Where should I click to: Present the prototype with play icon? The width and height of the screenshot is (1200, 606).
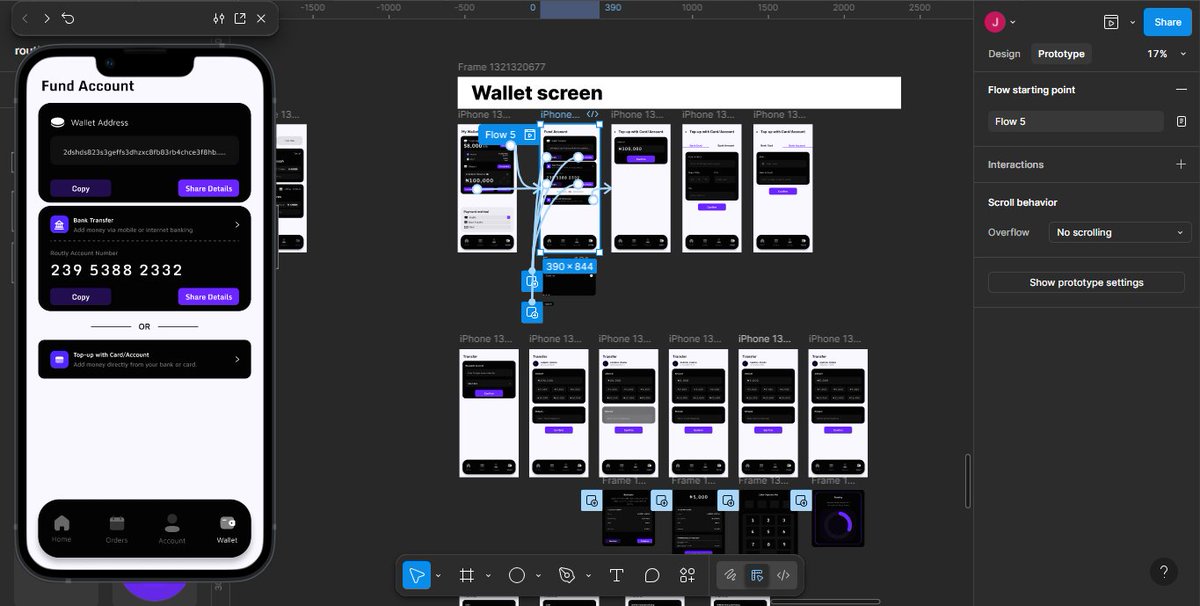pos(1111,22)
